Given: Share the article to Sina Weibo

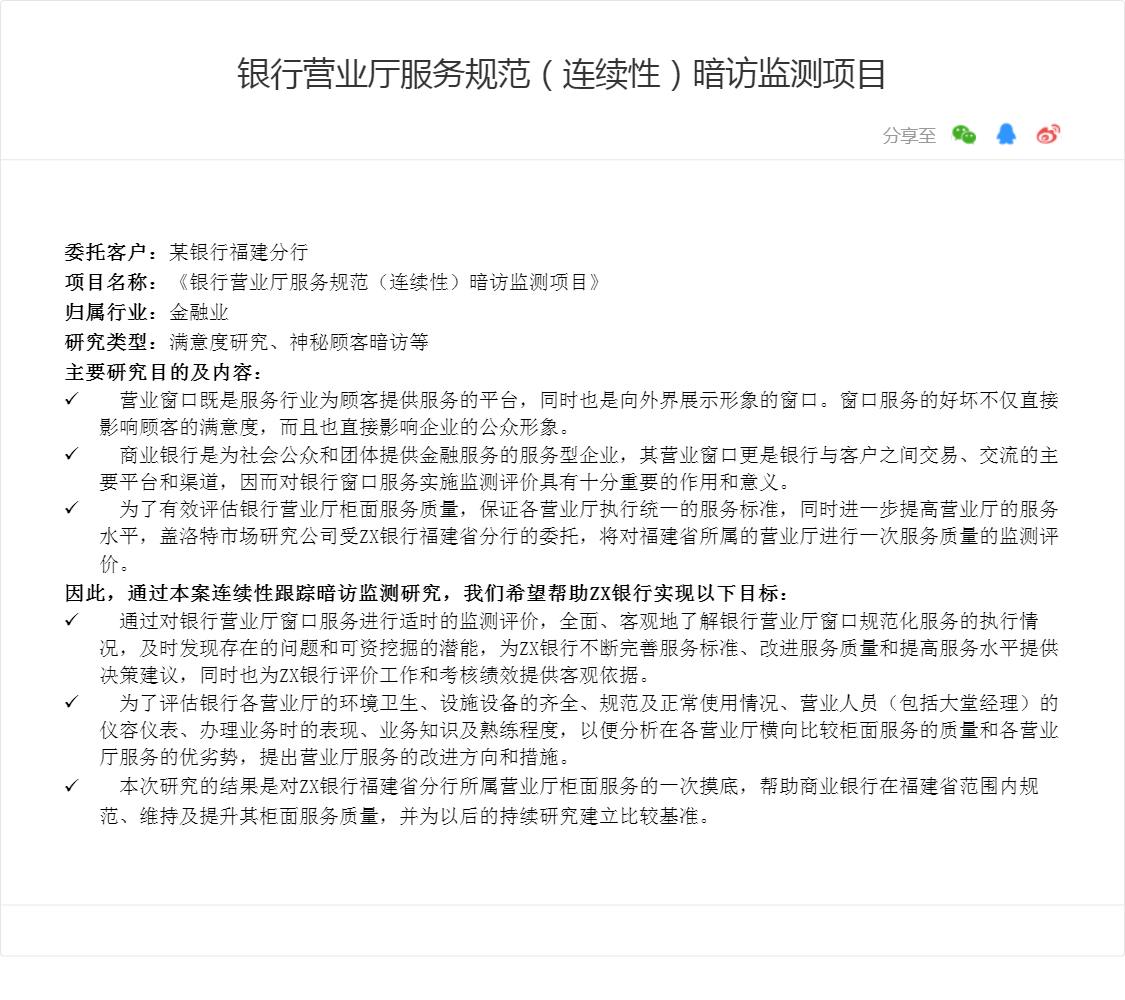Looking at the screenshot, I should coord(1048,134).
